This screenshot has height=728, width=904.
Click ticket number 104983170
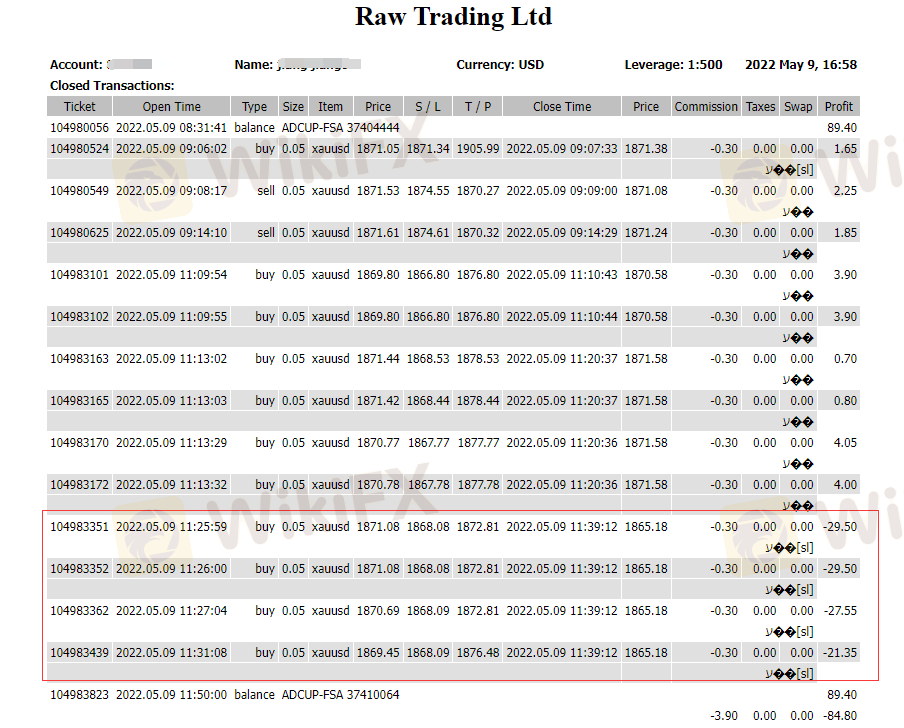click(x=80, y=443)
